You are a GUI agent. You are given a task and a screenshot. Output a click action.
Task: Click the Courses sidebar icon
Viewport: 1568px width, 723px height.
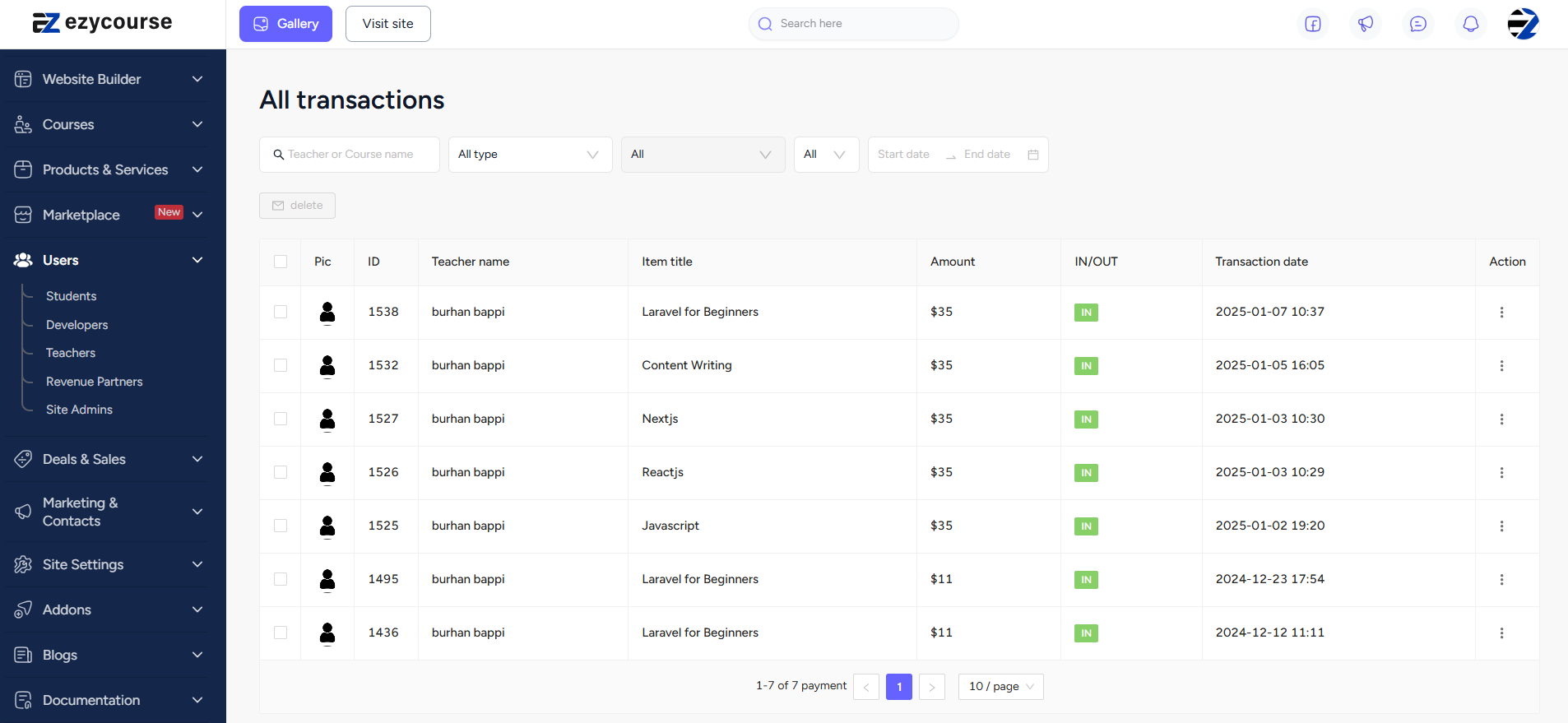pyautogui.click(x=23, y=124)
